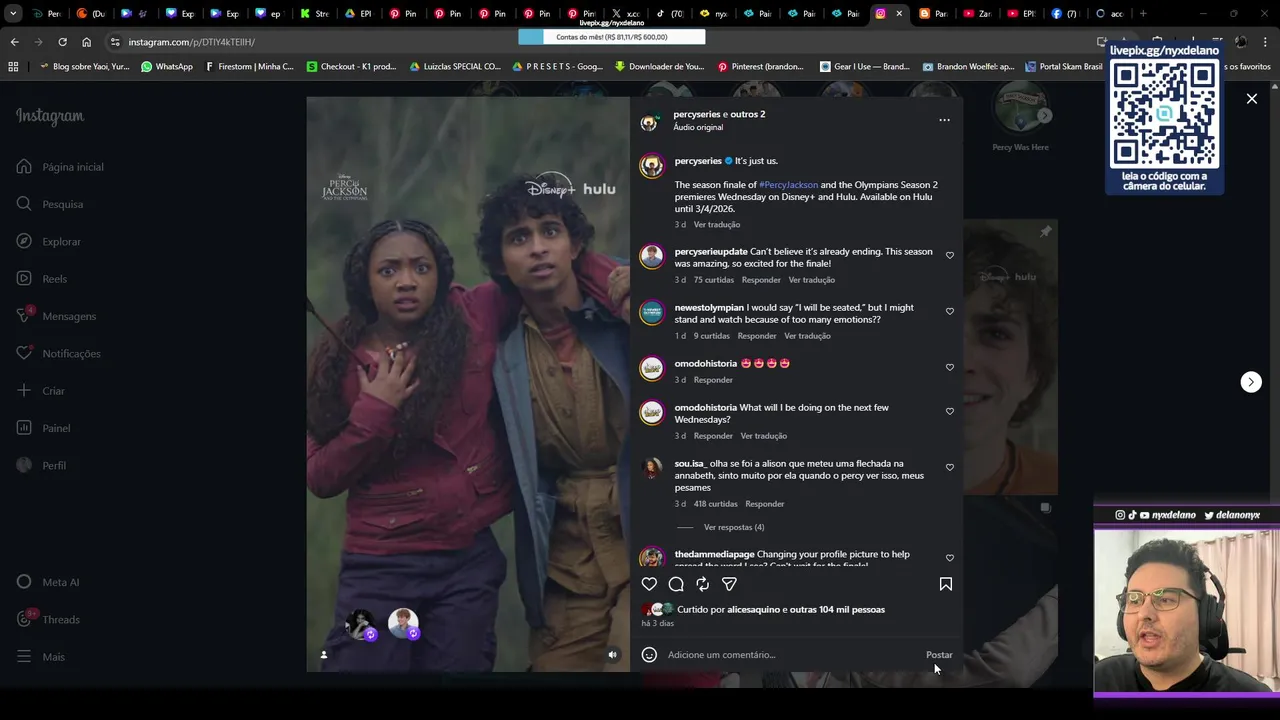Click the Postar button
The height and width of the screenshot is (720, 1280).
939,655
